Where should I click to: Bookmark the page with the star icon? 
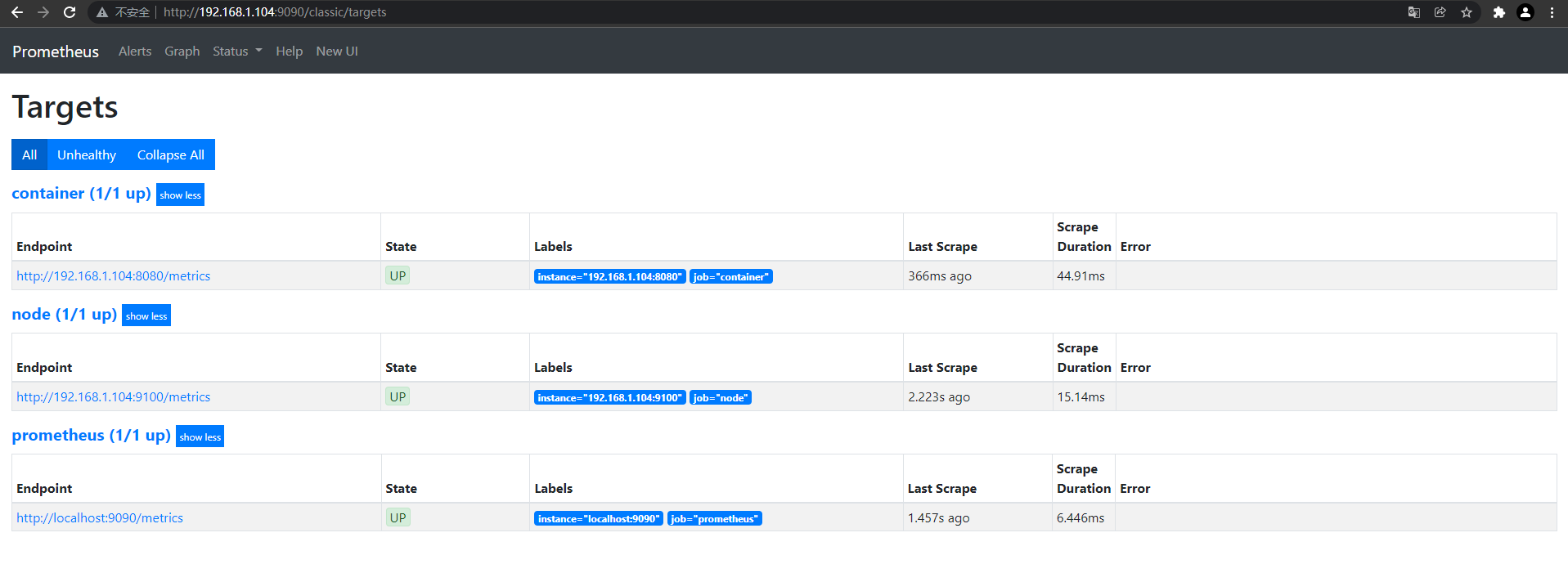[1467, 12]
